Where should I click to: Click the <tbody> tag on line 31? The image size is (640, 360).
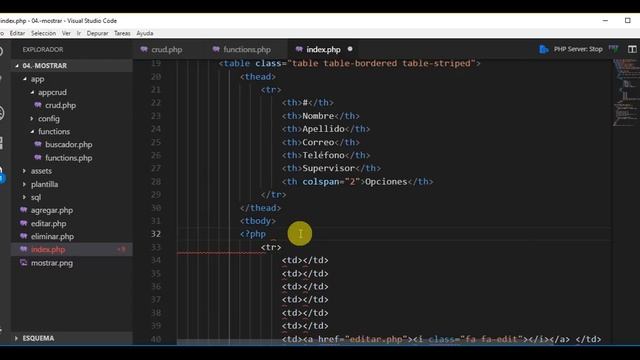(258, 221)
